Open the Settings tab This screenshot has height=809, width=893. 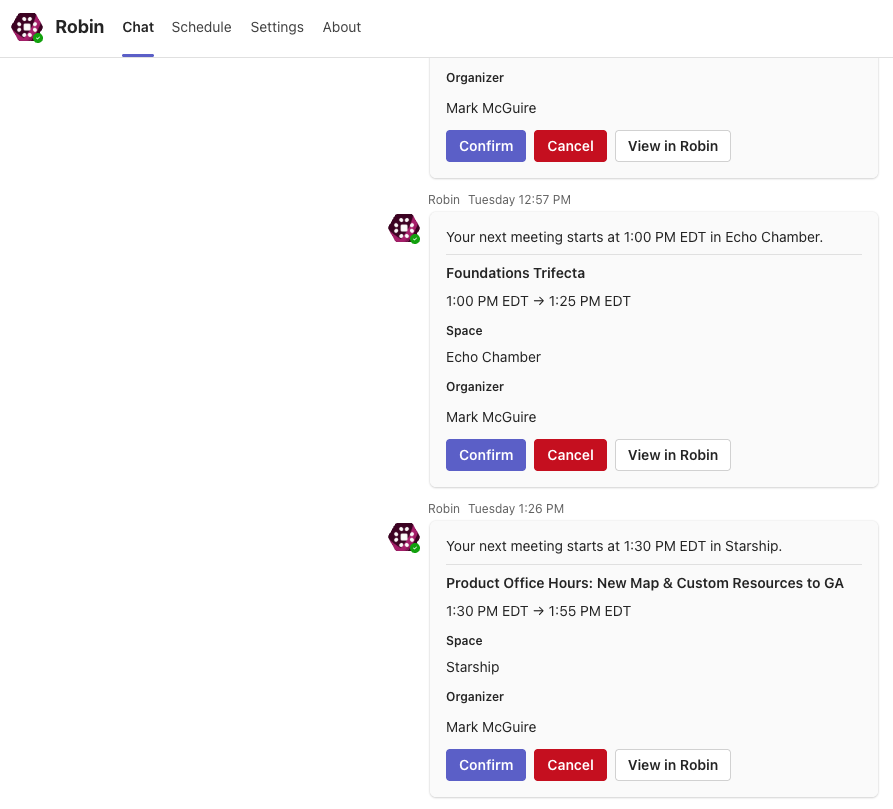[x=277, y=27]
